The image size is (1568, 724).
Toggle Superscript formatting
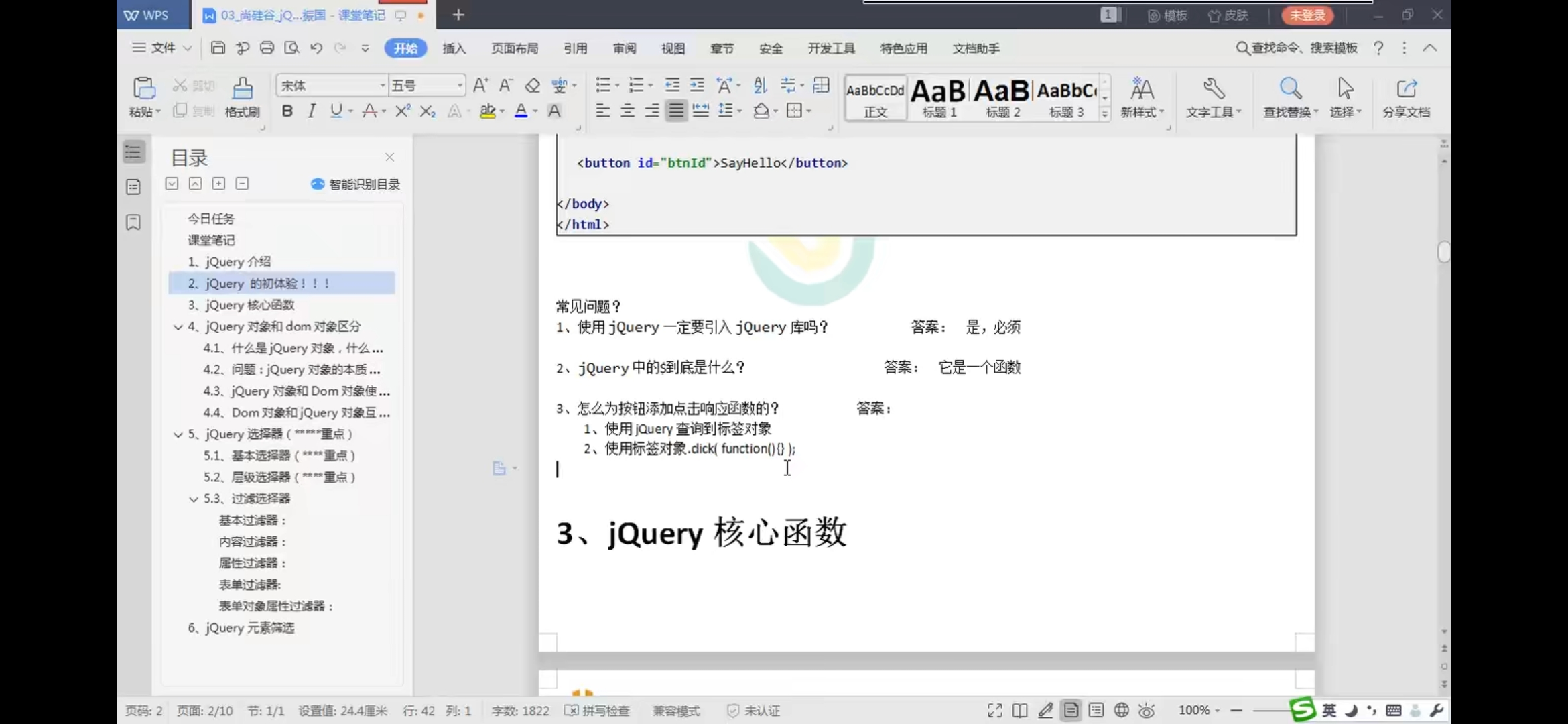402,111
